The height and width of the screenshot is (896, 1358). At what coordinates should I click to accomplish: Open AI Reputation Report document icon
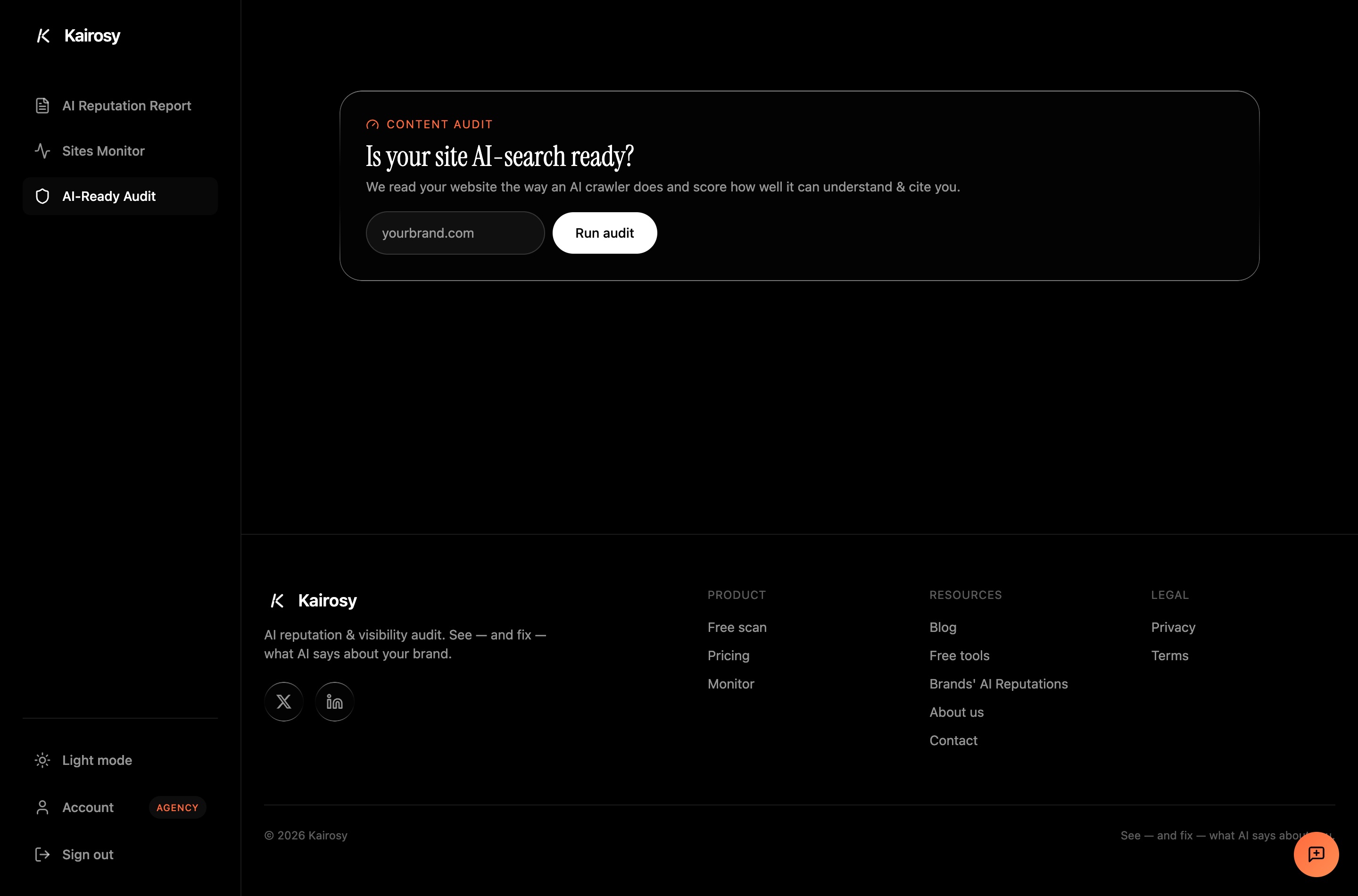[42, 106]
